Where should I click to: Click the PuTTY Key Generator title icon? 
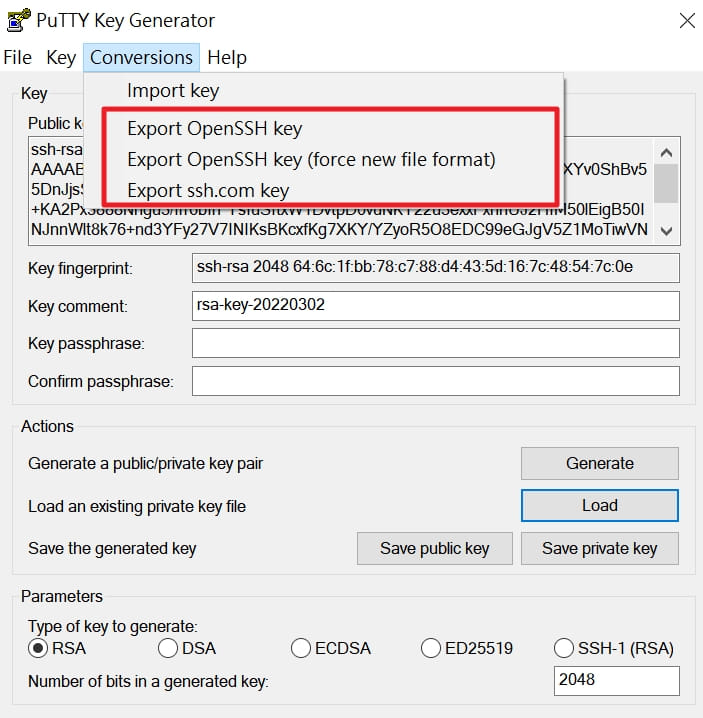point(18,20)
